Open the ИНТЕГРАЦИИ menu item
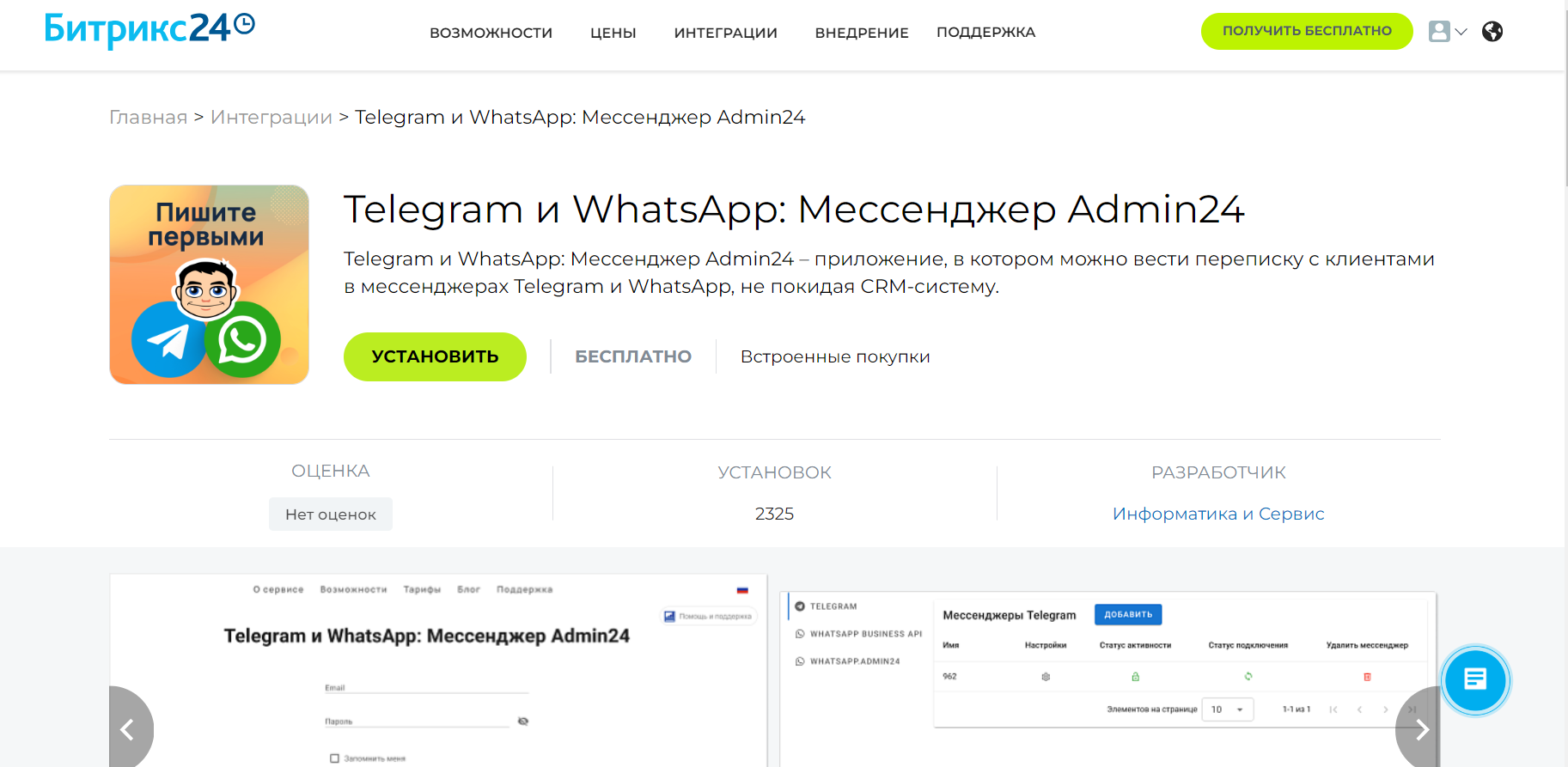Viewport: 1568px width, 767px height. click(726, 33)
